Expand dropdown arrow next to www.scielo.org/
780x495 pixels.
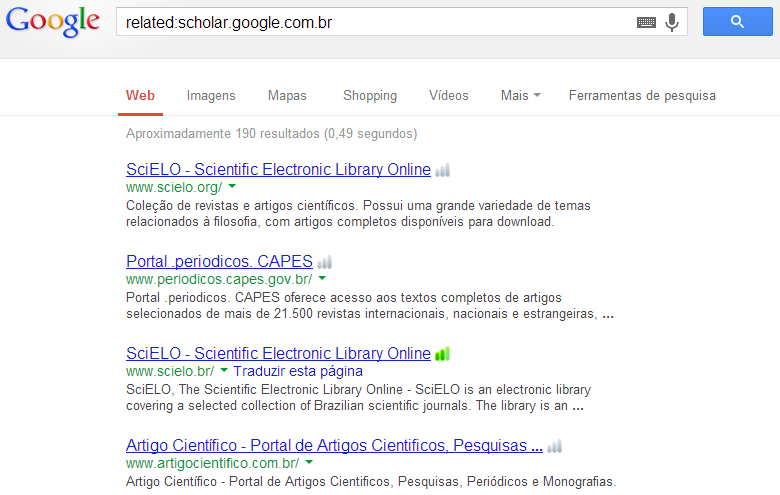(x=232, y=187)
